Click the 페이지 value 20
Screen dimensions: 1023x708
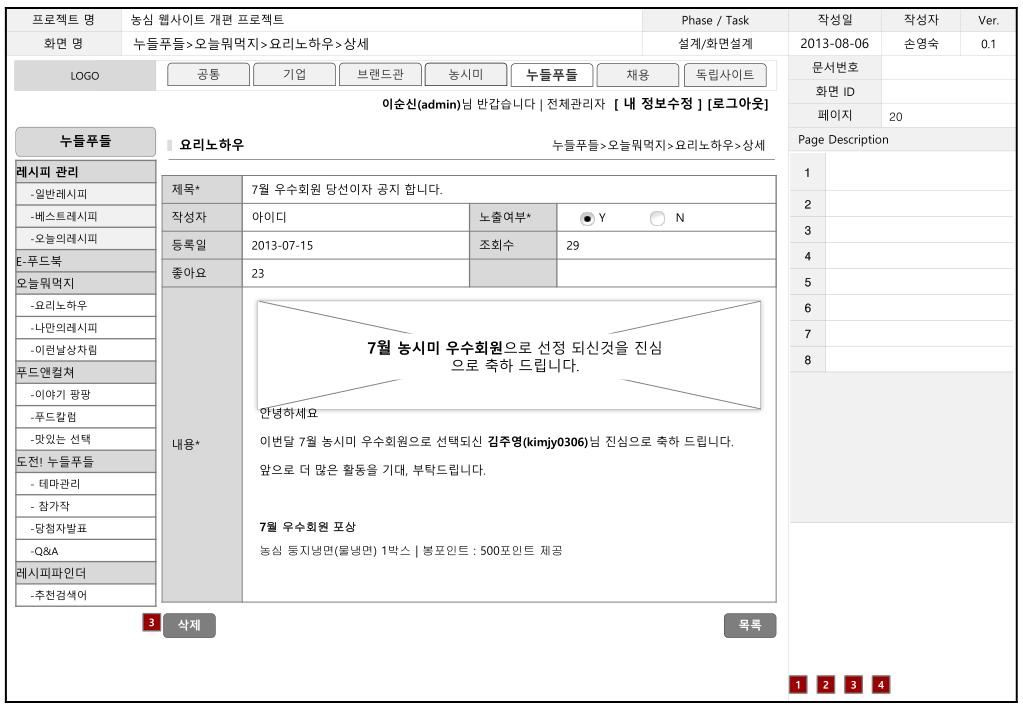pos(896,117)
